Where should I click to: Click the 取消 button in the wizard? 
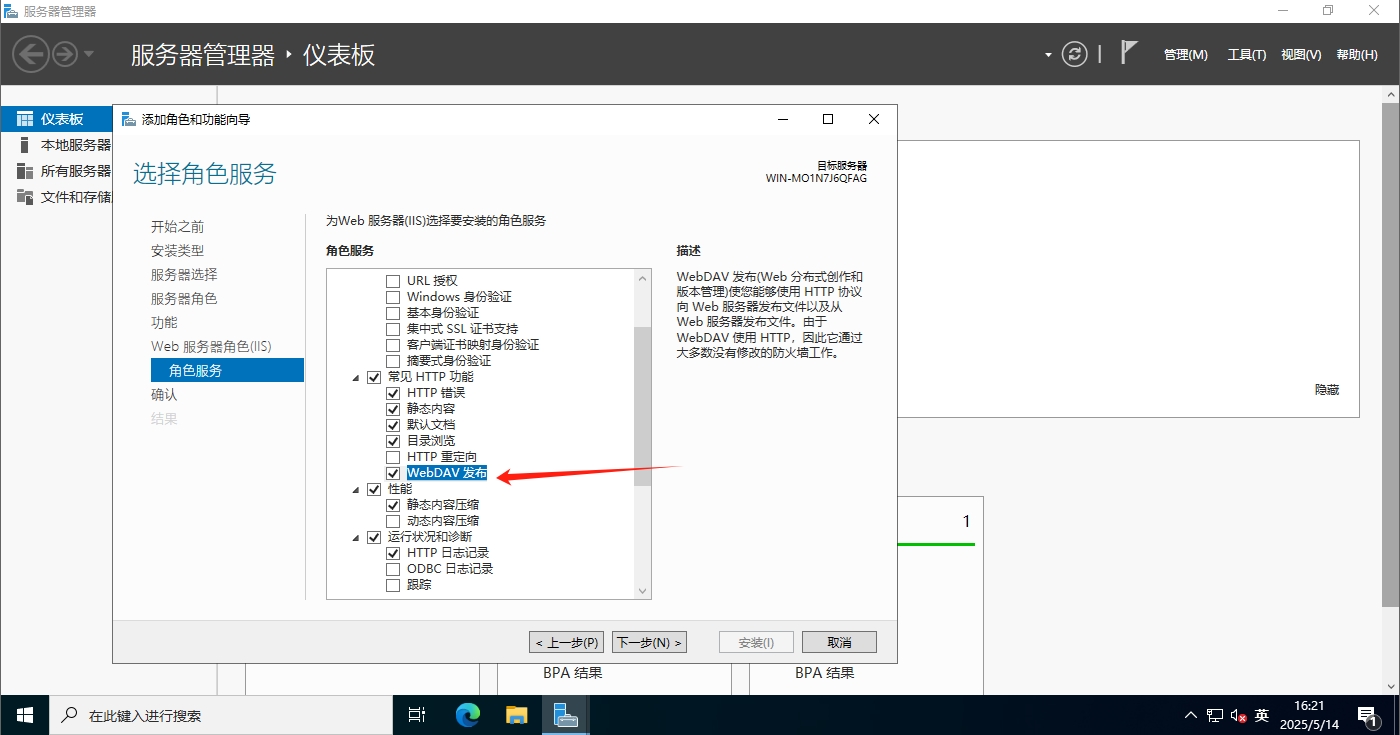click(840, 642)
